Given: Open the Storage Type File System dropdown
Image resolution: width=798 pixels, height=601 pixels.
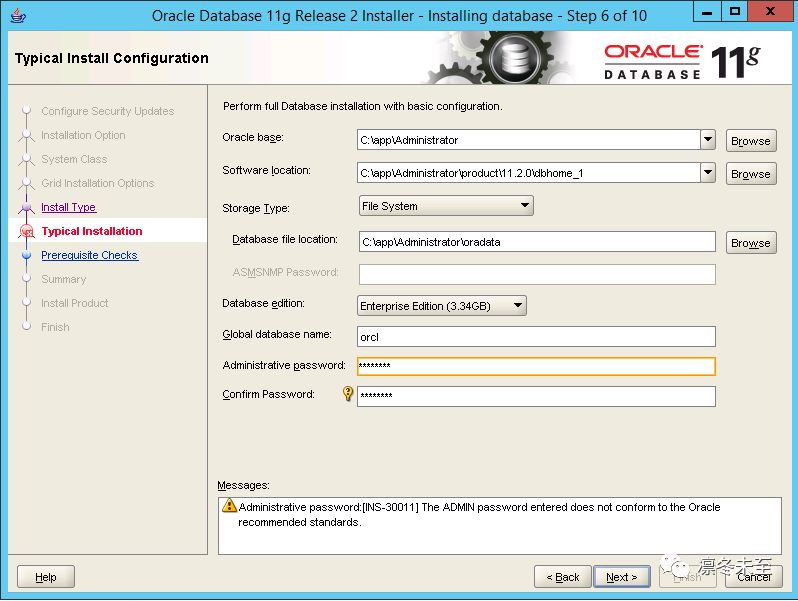Looking at the screenshot, I should click(446, 206).
